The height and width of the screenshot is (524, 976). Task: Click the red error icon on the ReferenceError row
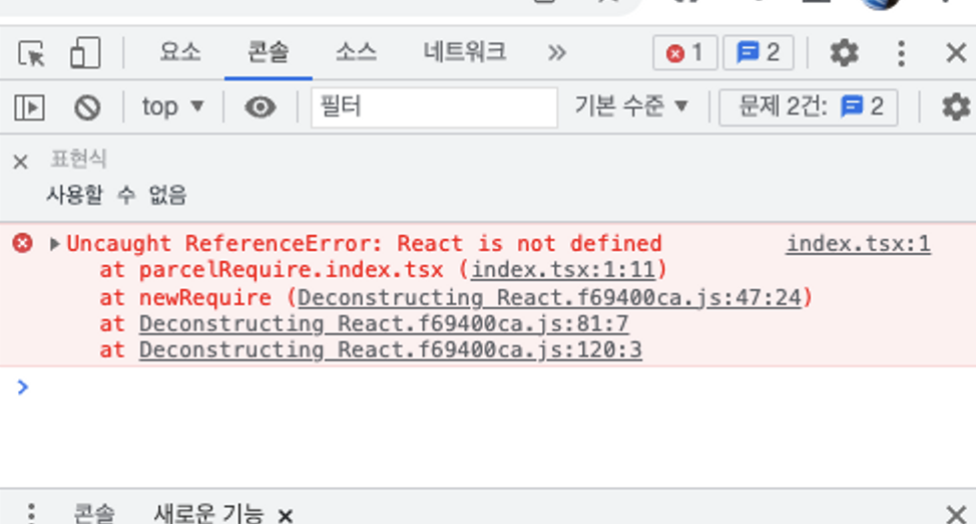tap(22, 243)
